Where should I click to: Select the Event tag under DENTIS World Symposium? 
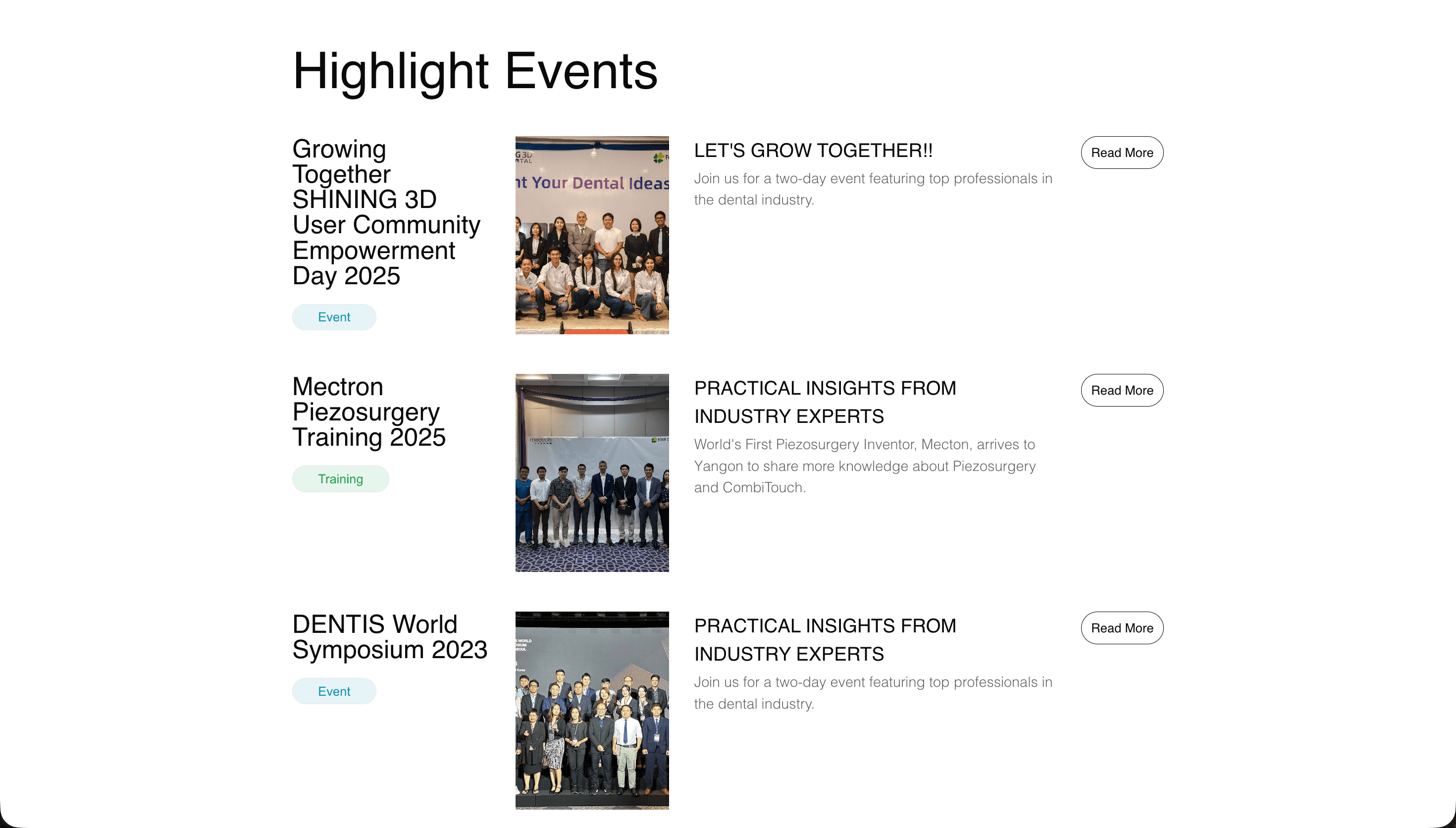[x=334, y=691]
